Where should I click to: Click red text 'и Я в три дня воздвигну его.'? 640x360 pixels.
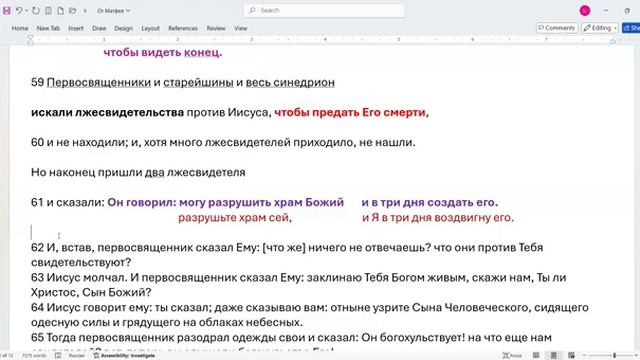coord(438,218)
